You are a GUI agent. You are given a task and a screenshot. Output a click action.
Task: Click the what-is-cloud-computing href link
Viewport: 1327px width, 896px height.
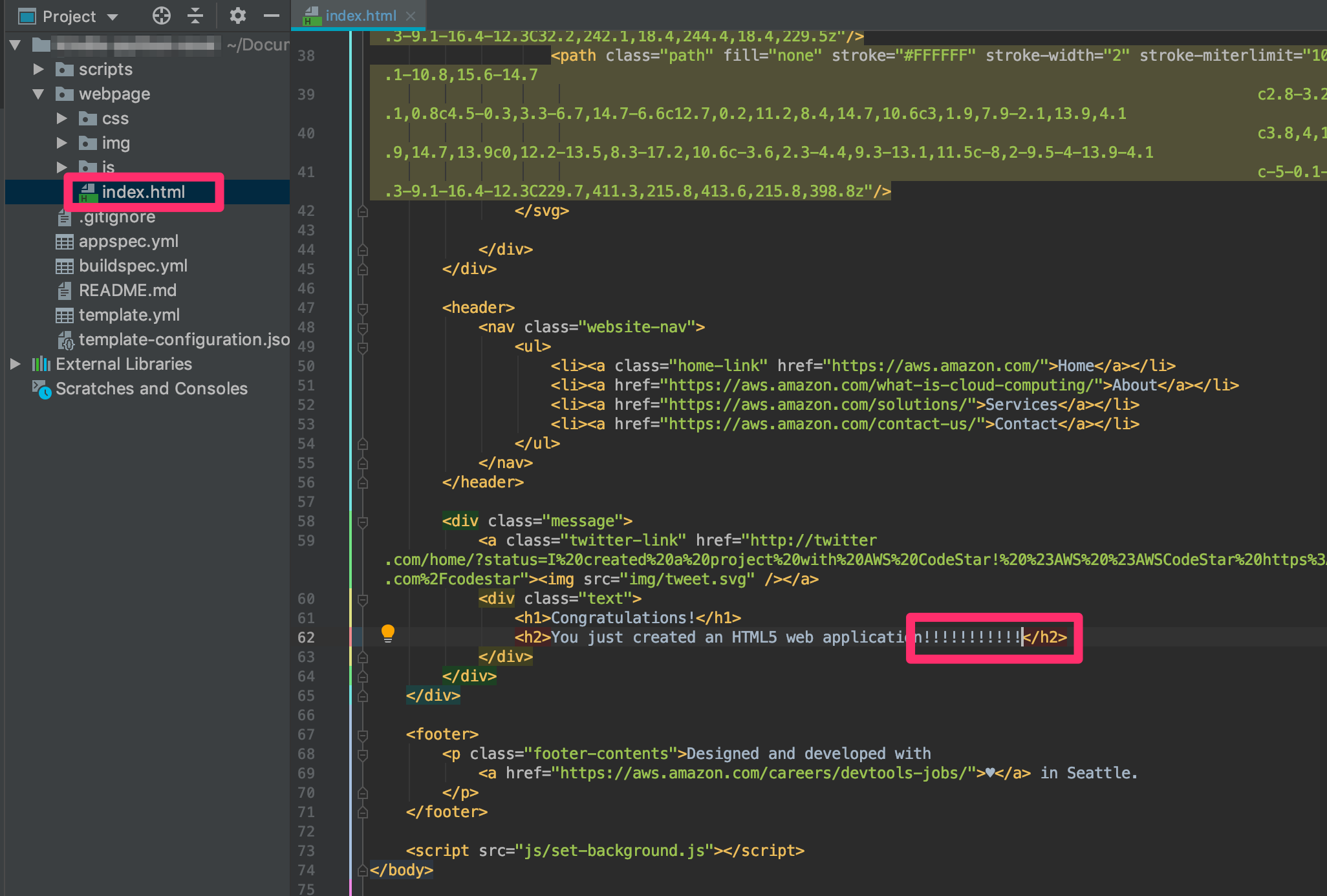pos(885,385)
